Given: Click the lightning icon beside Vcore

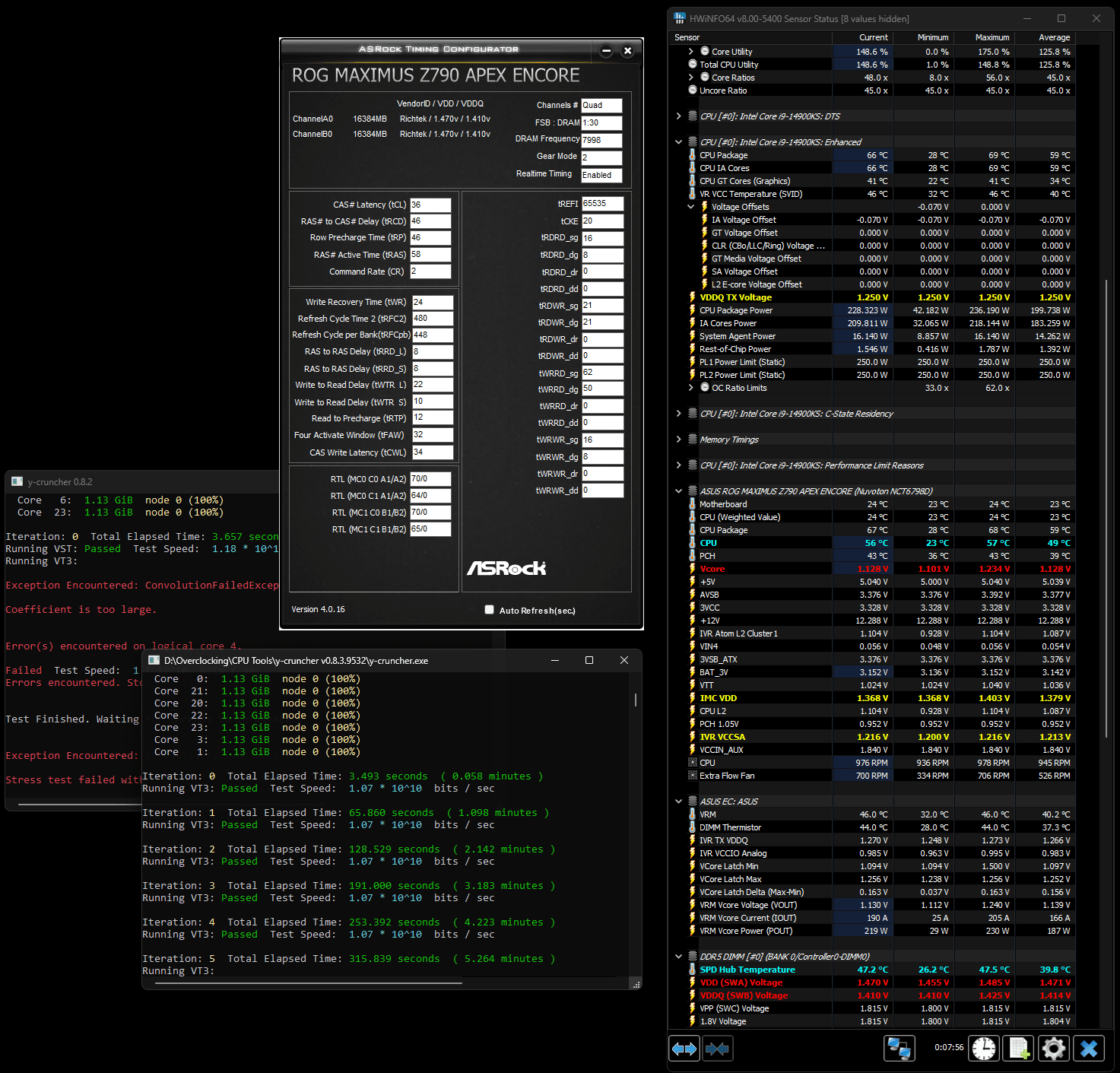Looking at the screenshot, I should pos(692,569).
